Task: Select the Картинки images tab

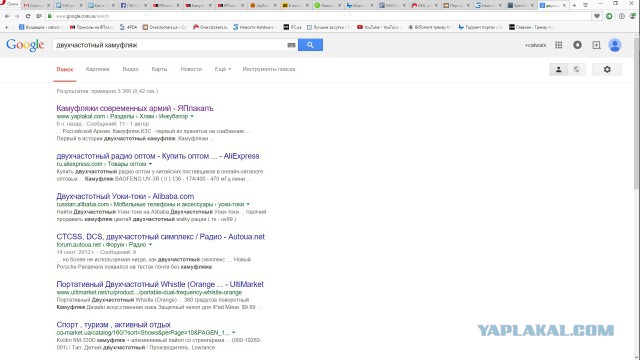Action: pyautogui.click(x=98, y=69)
